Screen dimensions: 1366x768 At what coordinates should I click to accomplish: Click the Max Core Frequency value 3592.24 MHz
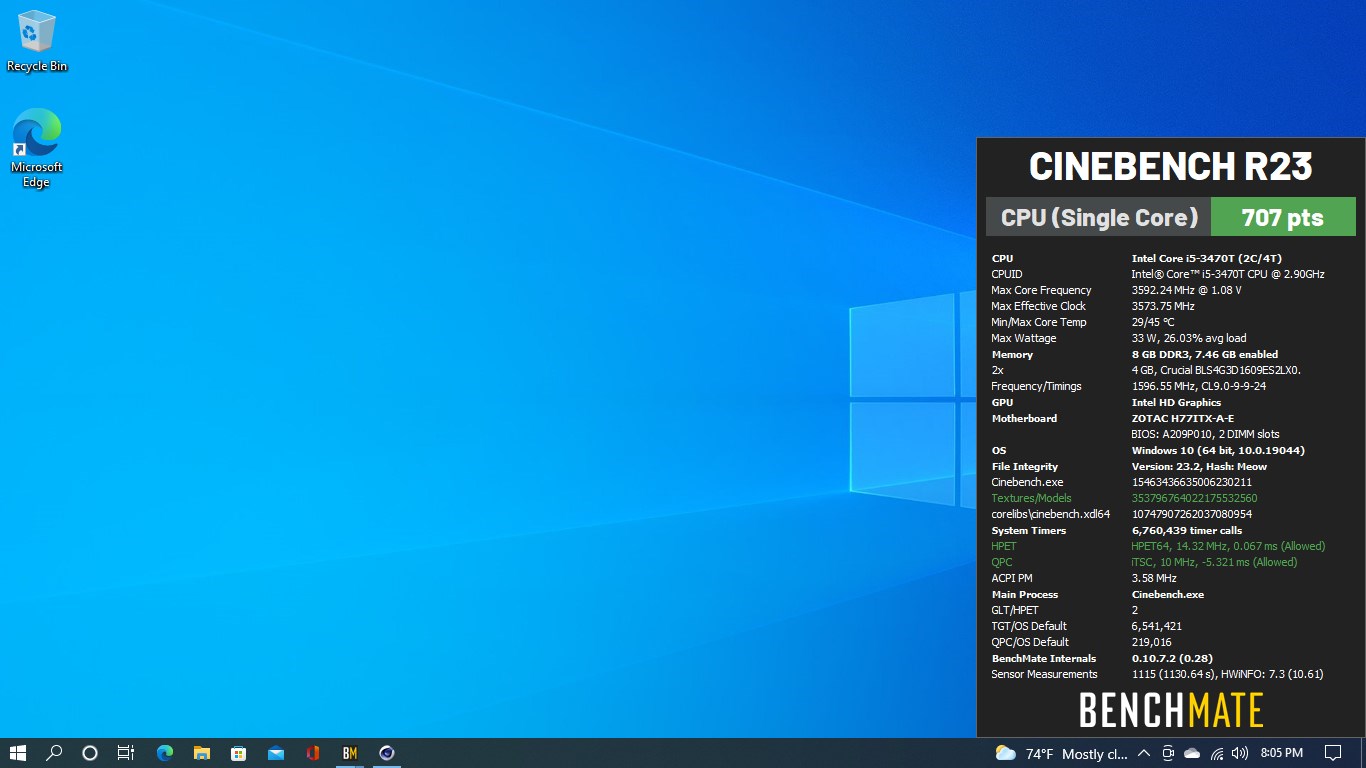click(1187, 290)
